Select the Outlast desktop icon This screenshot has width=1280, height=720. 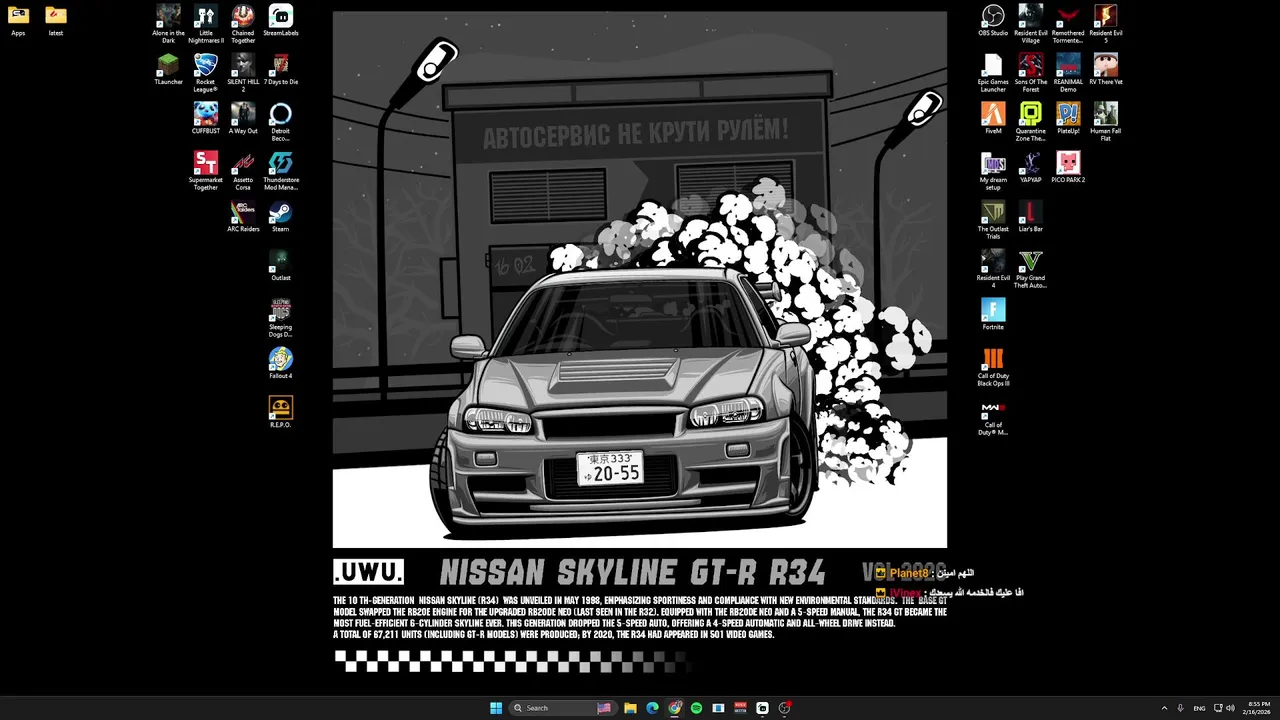coord(281,266)
